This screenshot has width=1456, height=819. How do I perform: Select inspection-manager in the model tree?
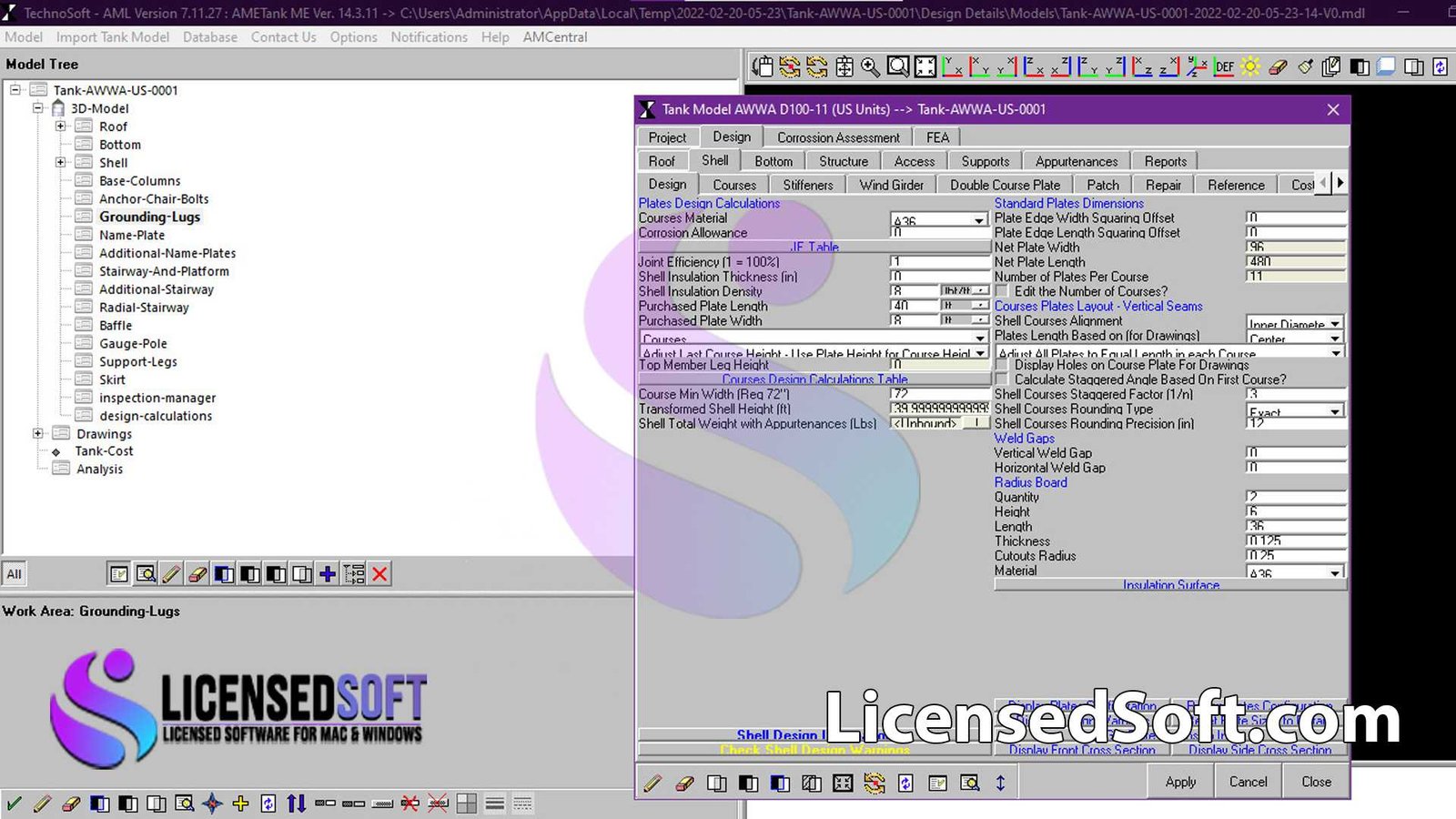pyautogui.click(x=157, y=398)
